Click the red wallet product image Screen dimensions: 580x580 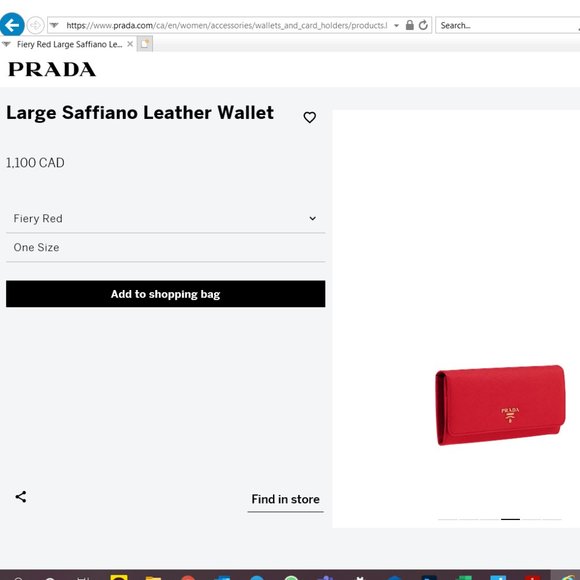(x=500, y=405)
